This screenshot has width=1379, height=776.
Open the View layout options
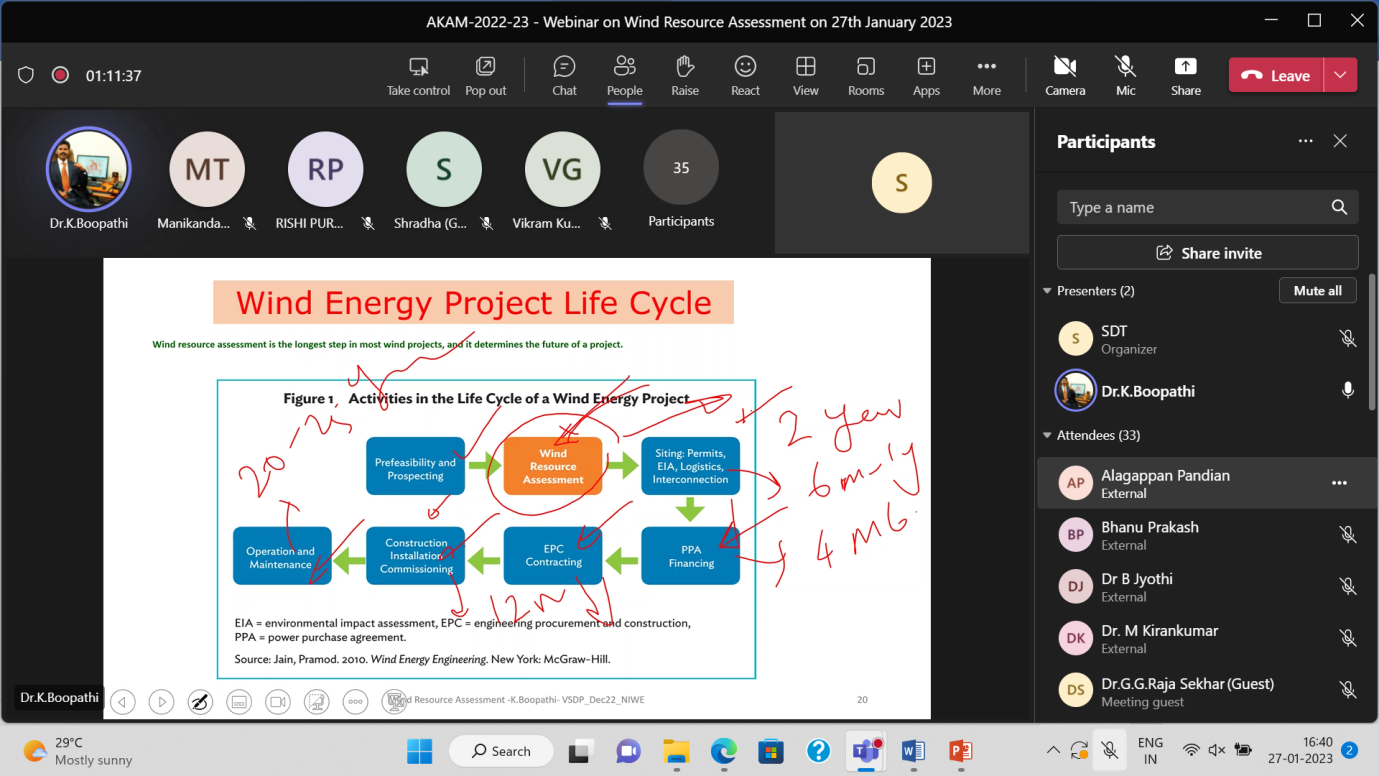coord(805,76)
